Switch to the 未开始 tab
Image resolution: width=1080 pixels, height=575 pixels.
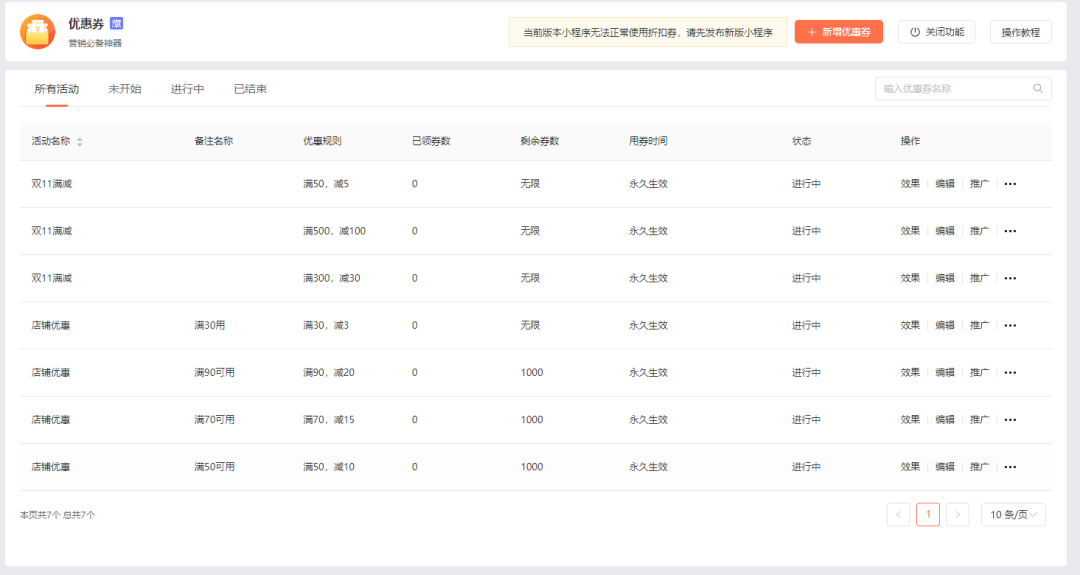click(125, 89)
